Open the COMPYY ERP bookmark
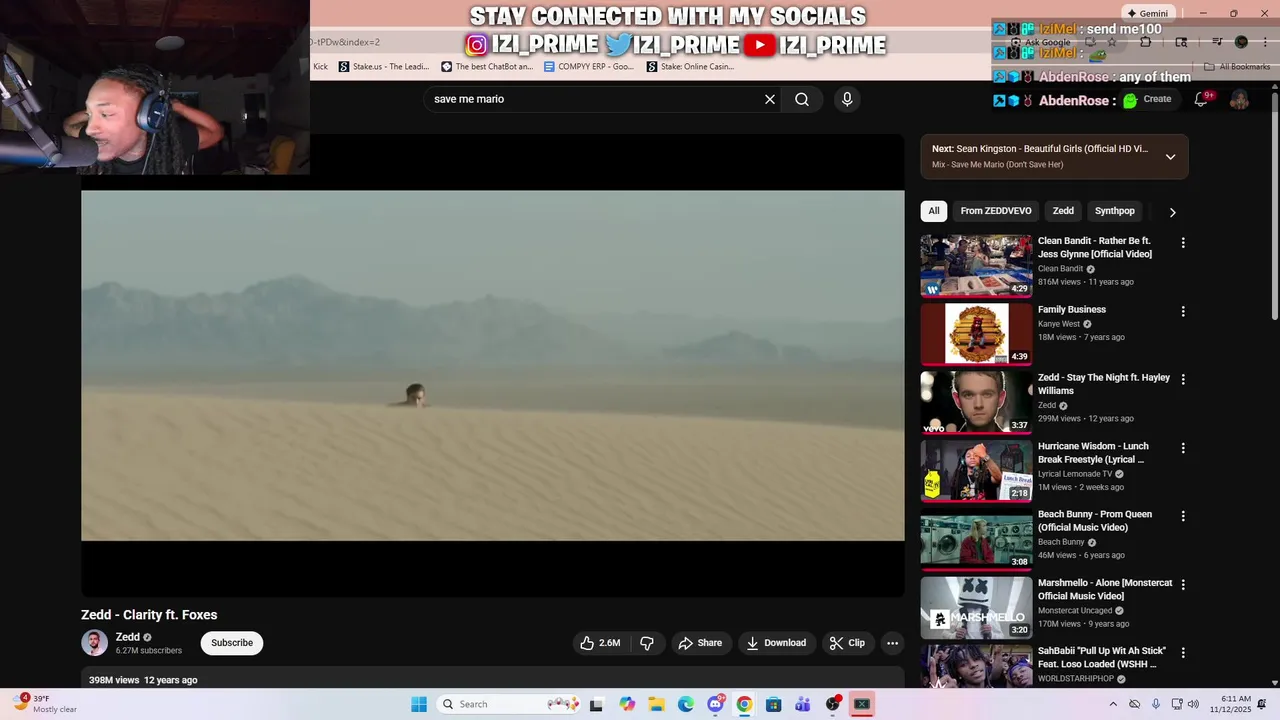This screenshot has height=720, width=1280. point(588,67)
